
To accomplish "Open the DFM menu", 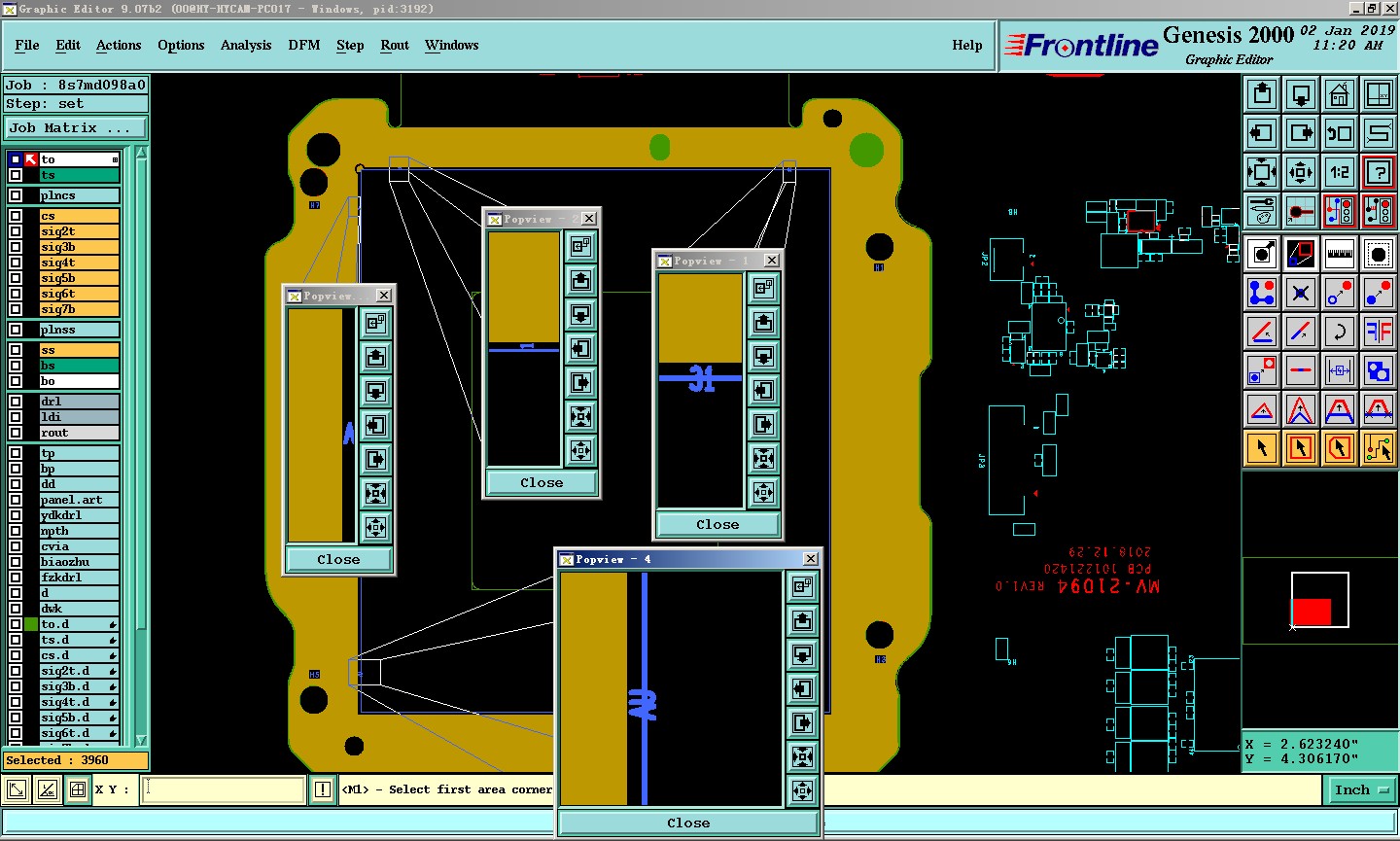I will point(304,45).
